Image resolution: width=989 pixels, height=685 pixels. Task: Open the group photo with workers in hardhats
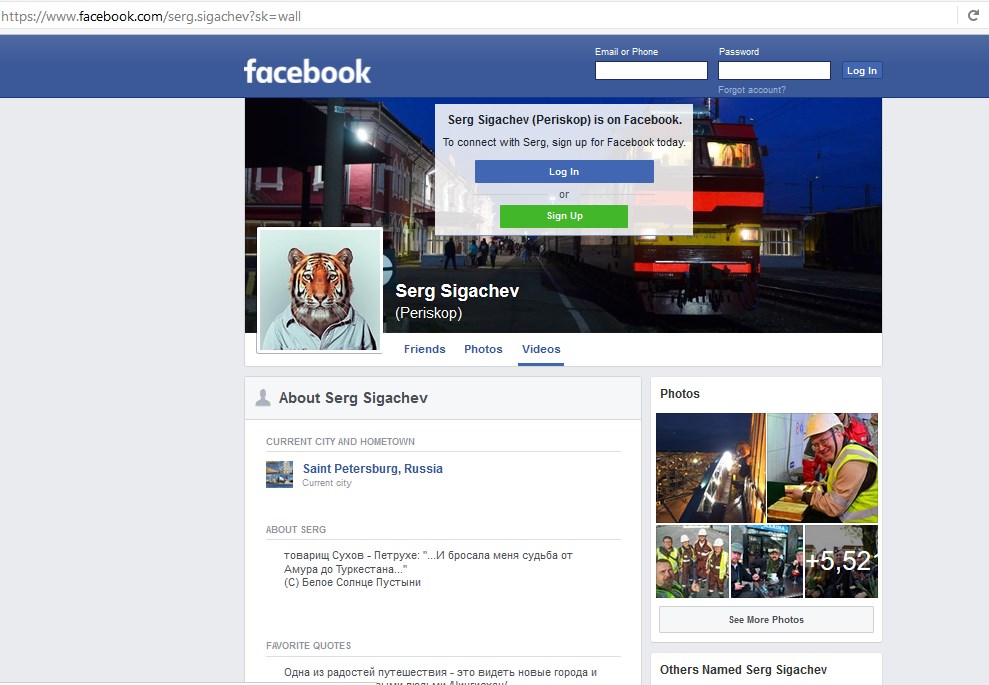coord(693,561)
